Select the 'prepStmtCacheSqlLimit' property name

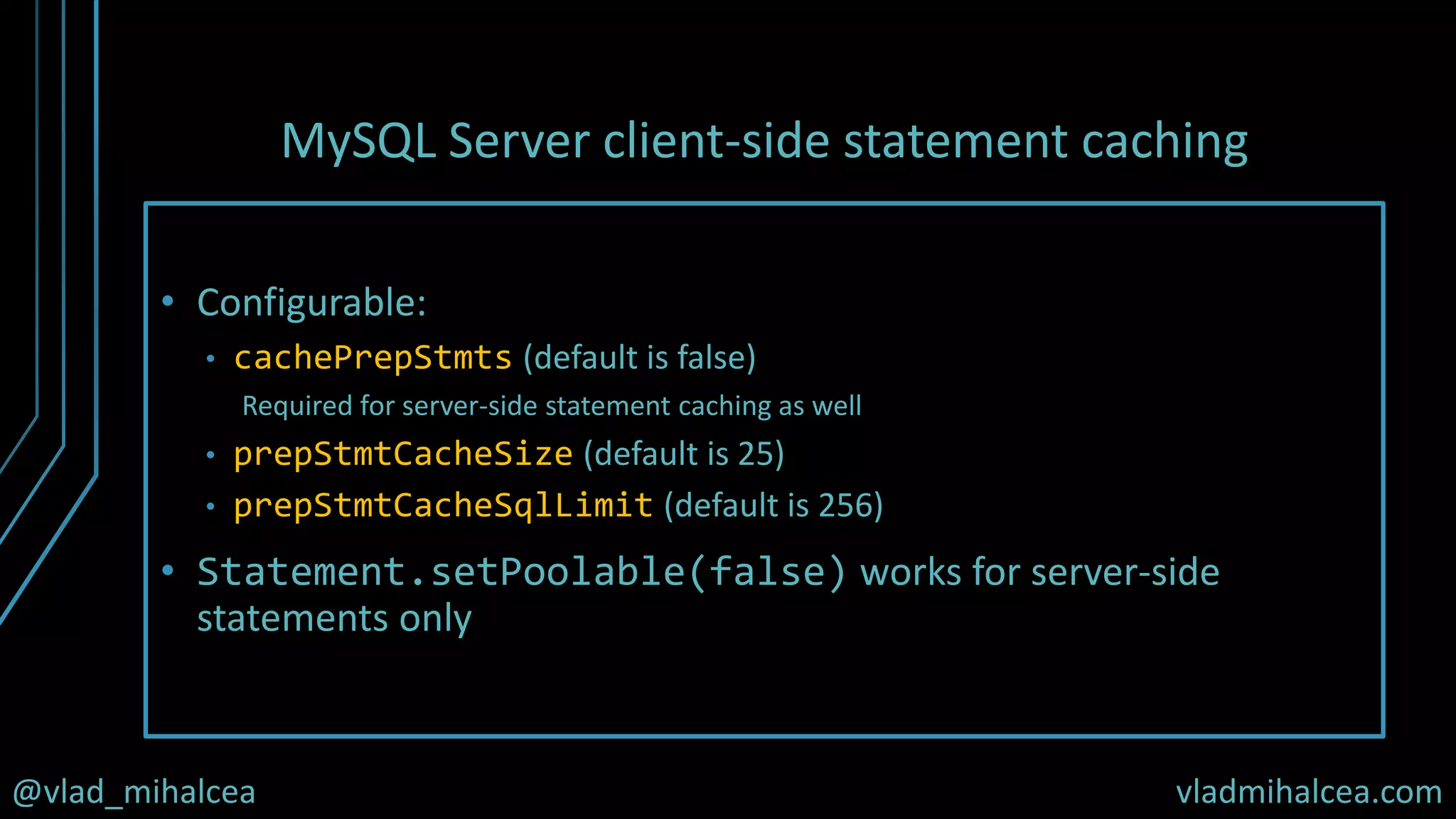[x=443, y=505]
